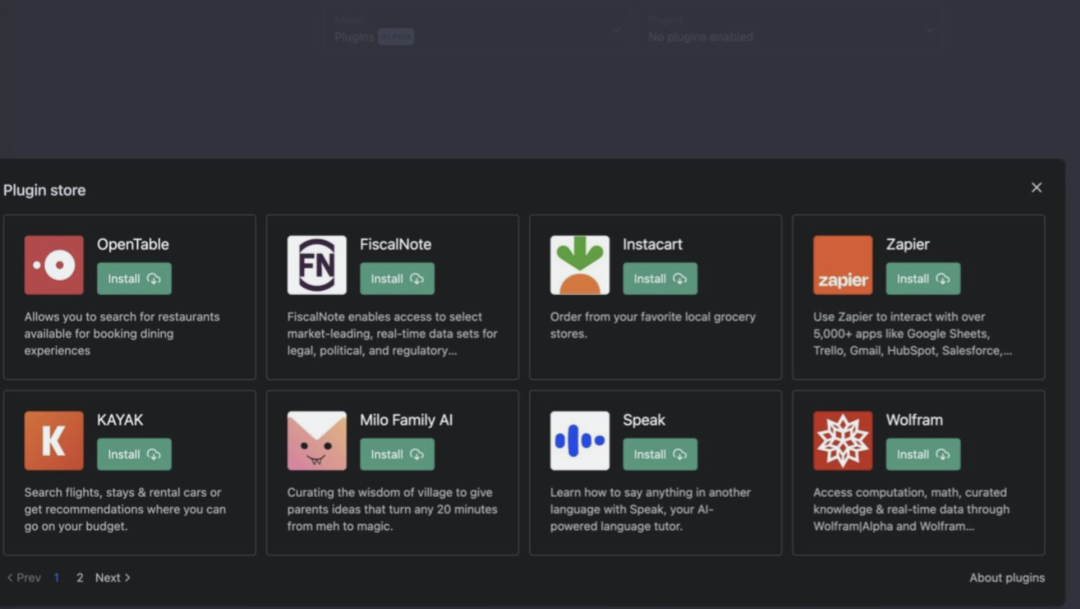Click the FiscalNote FN logo
This screenshot has width=1080, height=609.
point(317,265)
